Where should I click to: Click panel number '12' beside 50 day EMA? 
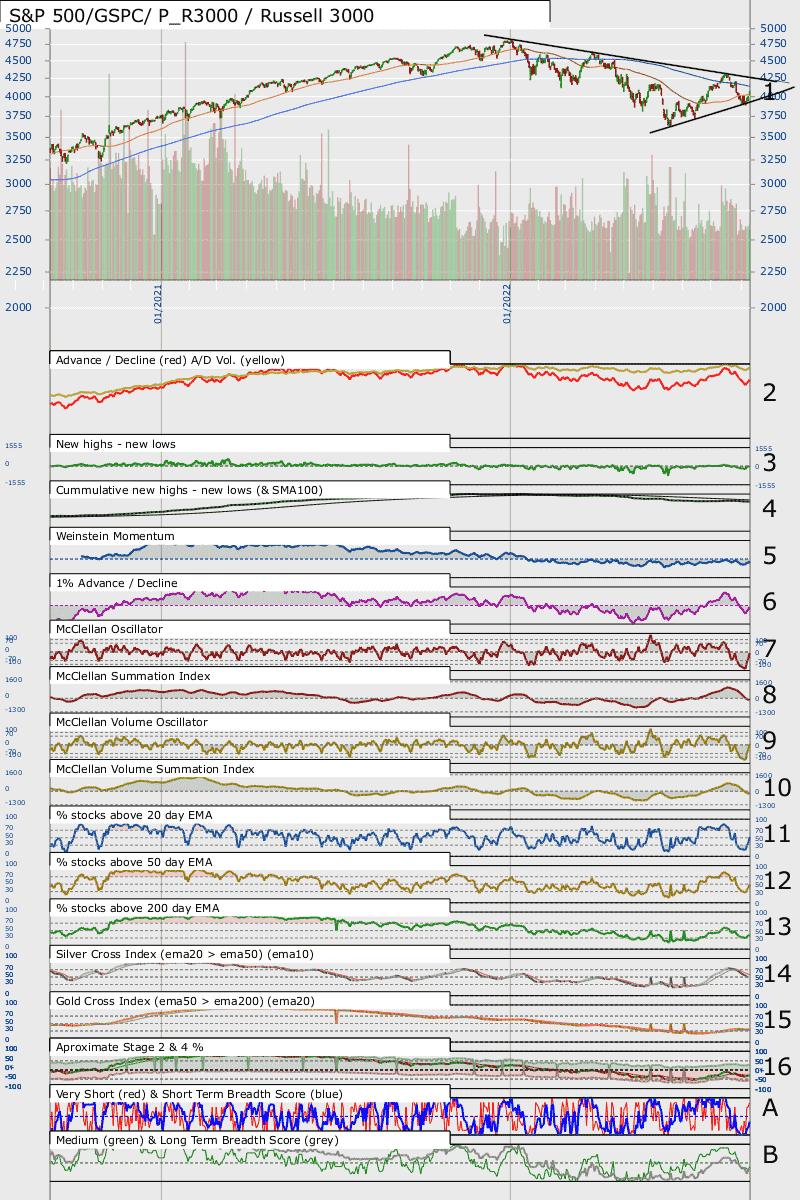[777, 881]
